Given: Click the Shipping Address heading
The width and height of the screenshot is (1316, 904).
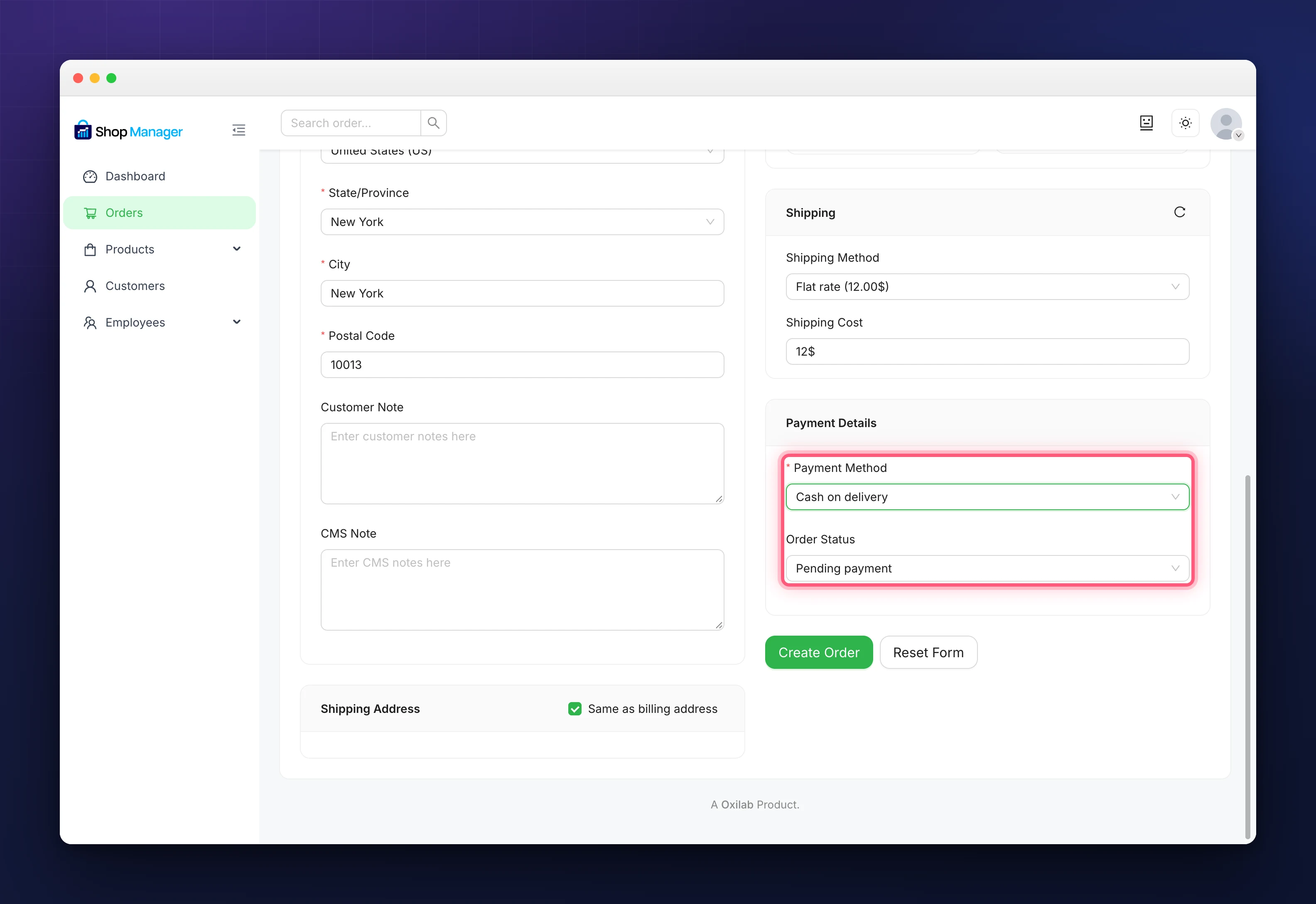Looking at the screenshot, I should tap(370, 709).
